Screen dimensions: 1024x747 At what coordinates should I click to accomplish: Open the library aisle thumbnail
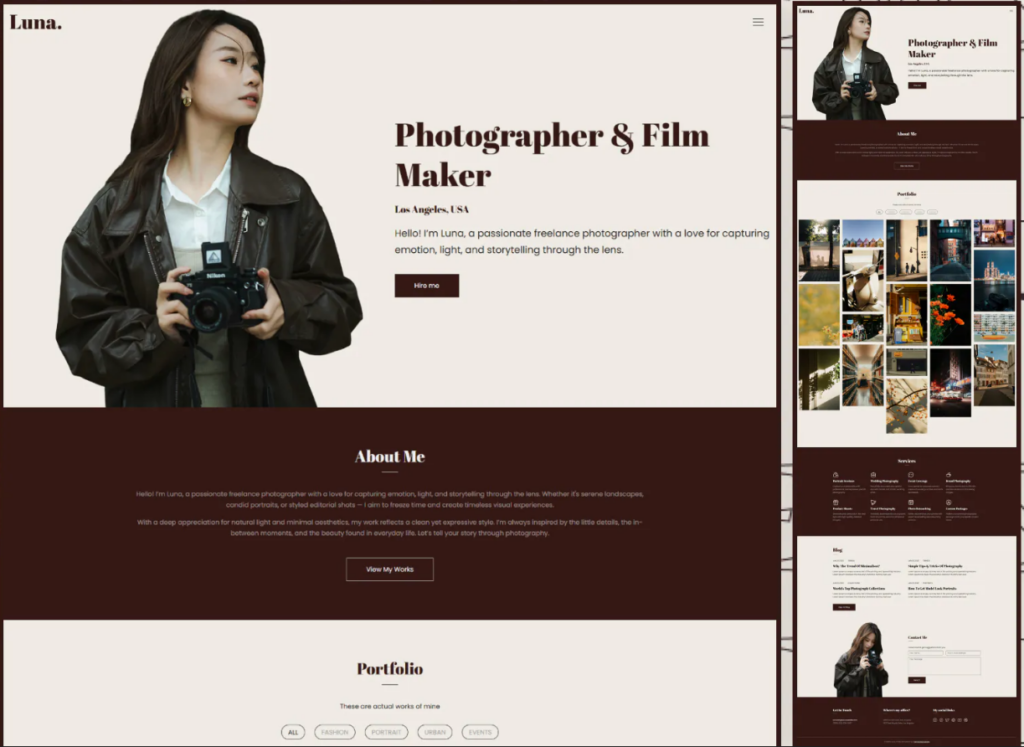coord(863,375)
